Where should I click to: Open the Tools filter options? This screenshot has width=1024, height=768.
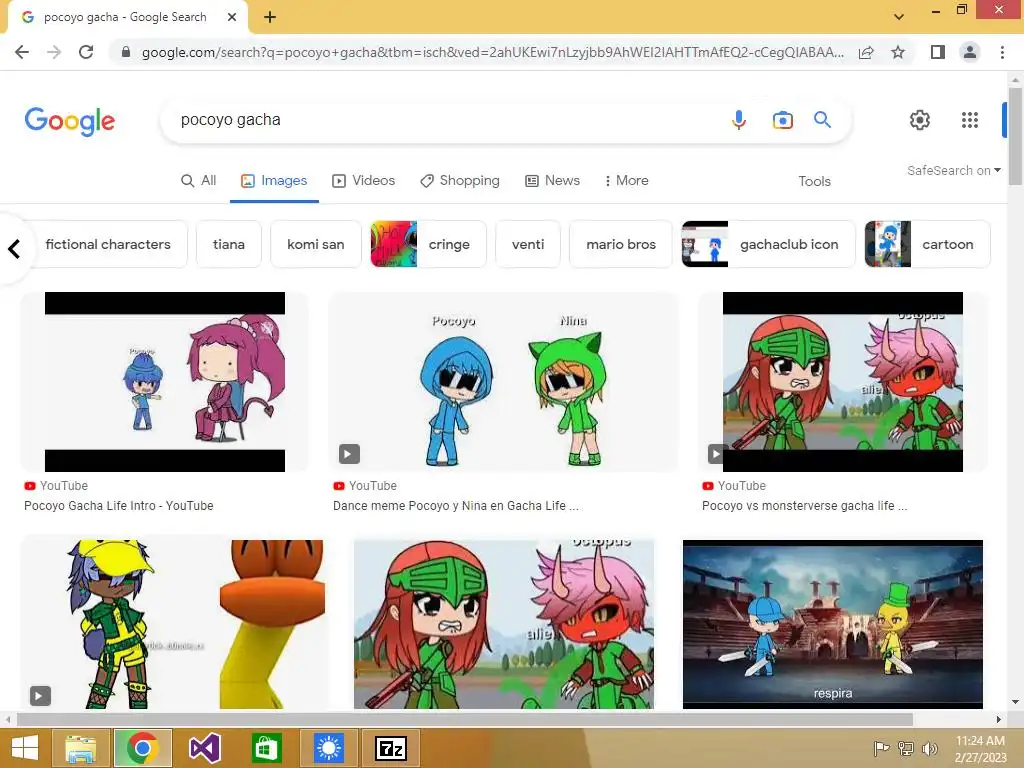click(x=814, y=182)
